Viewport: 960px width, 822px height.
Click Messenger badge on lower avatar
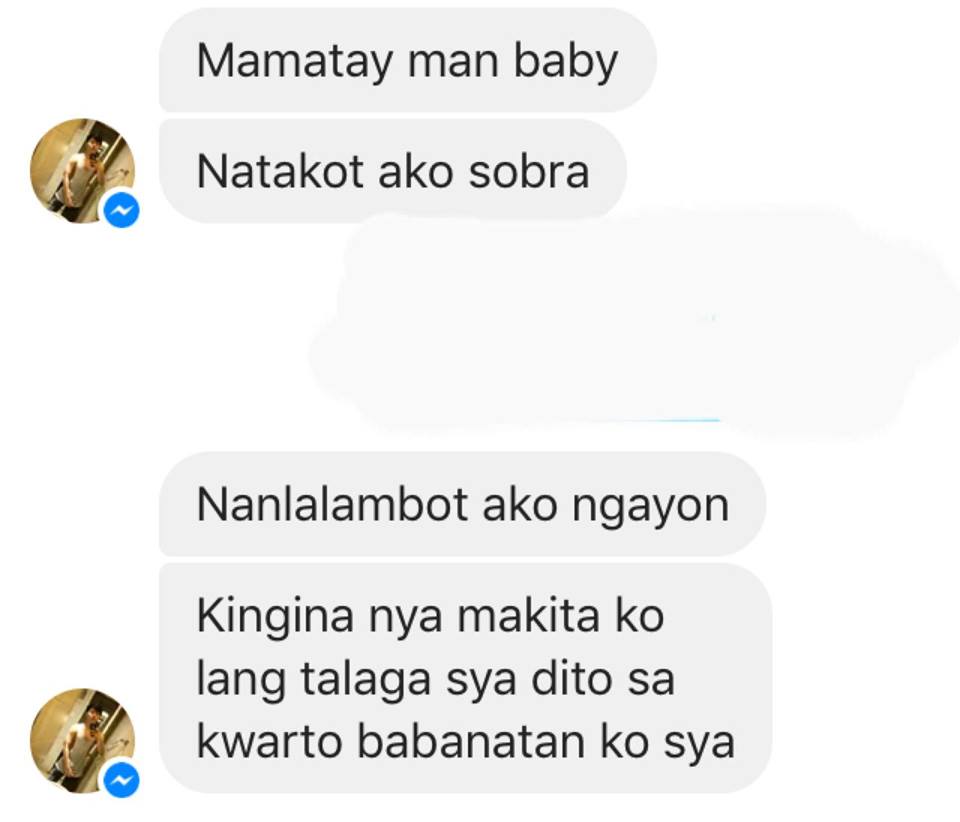(121, 780)
